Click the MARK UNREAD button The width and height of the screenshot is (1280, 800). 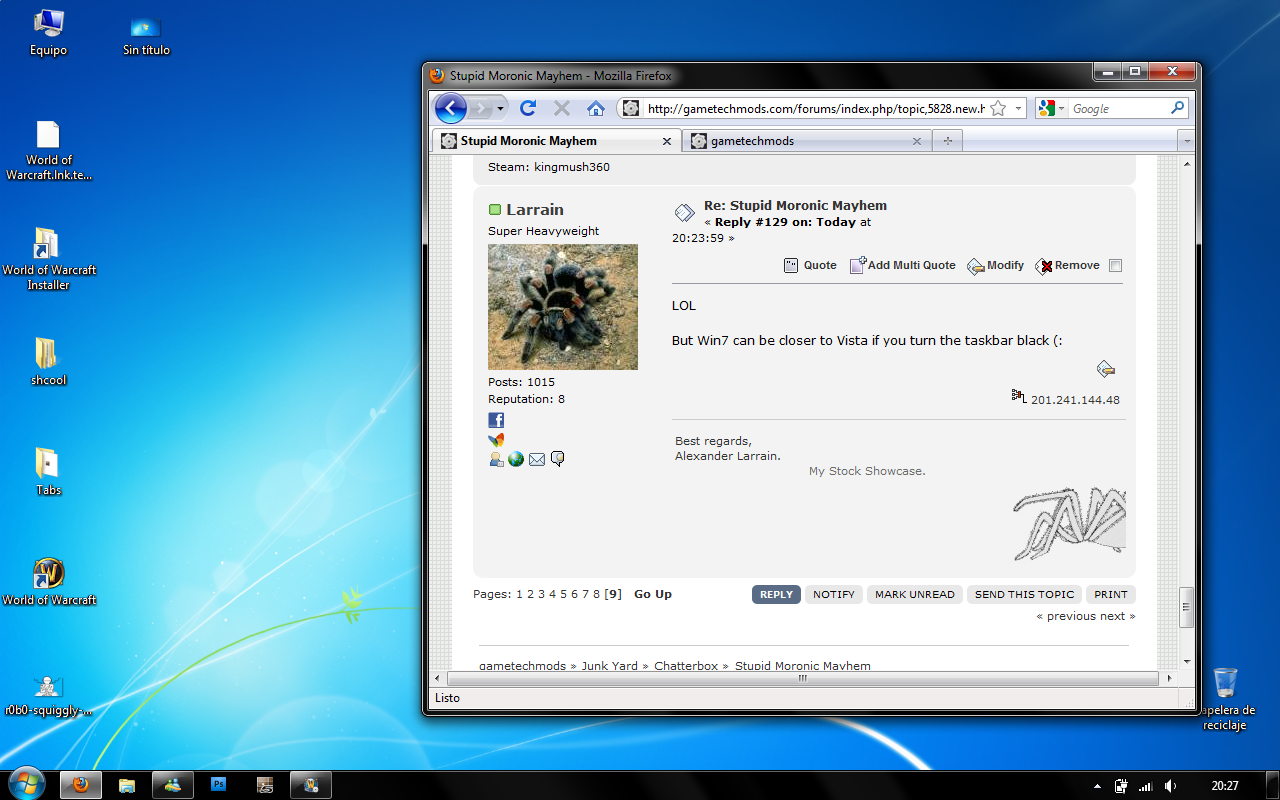(x=915, y=594)
